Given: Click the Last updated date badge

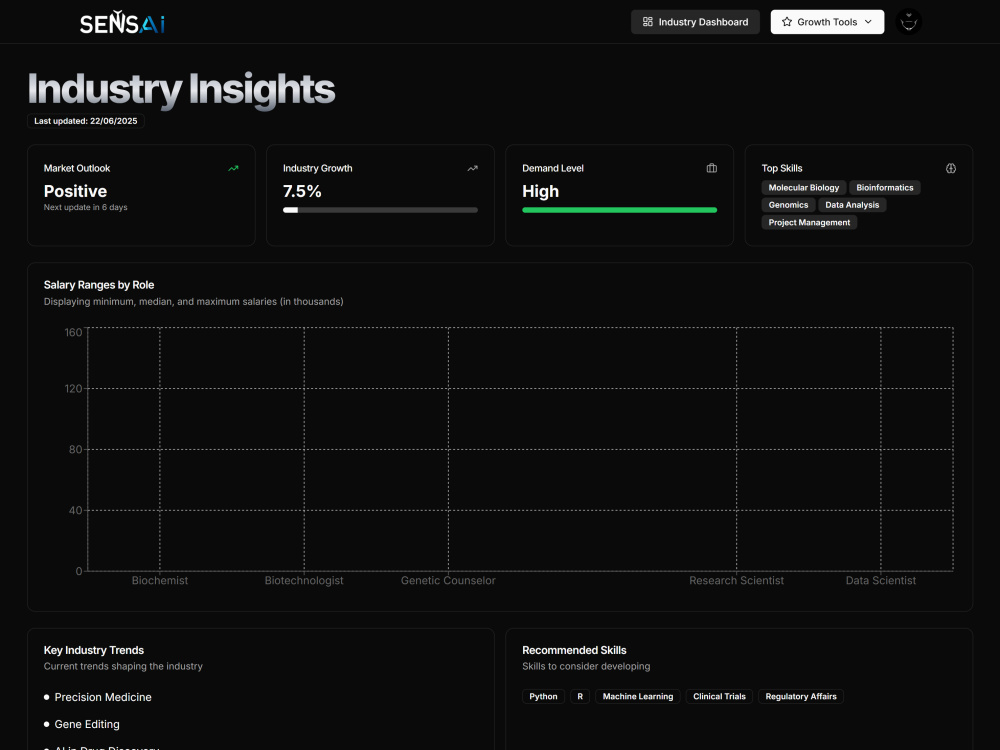Looking at the screenshot, I should (x=85, y=121).
